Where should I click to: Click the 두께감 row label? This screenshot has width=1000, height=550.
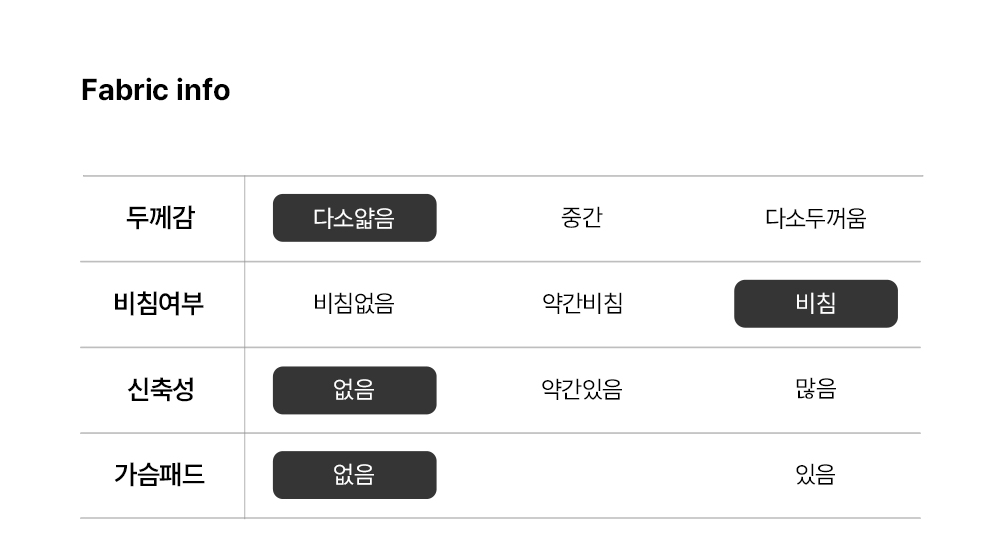coord(160,218)
